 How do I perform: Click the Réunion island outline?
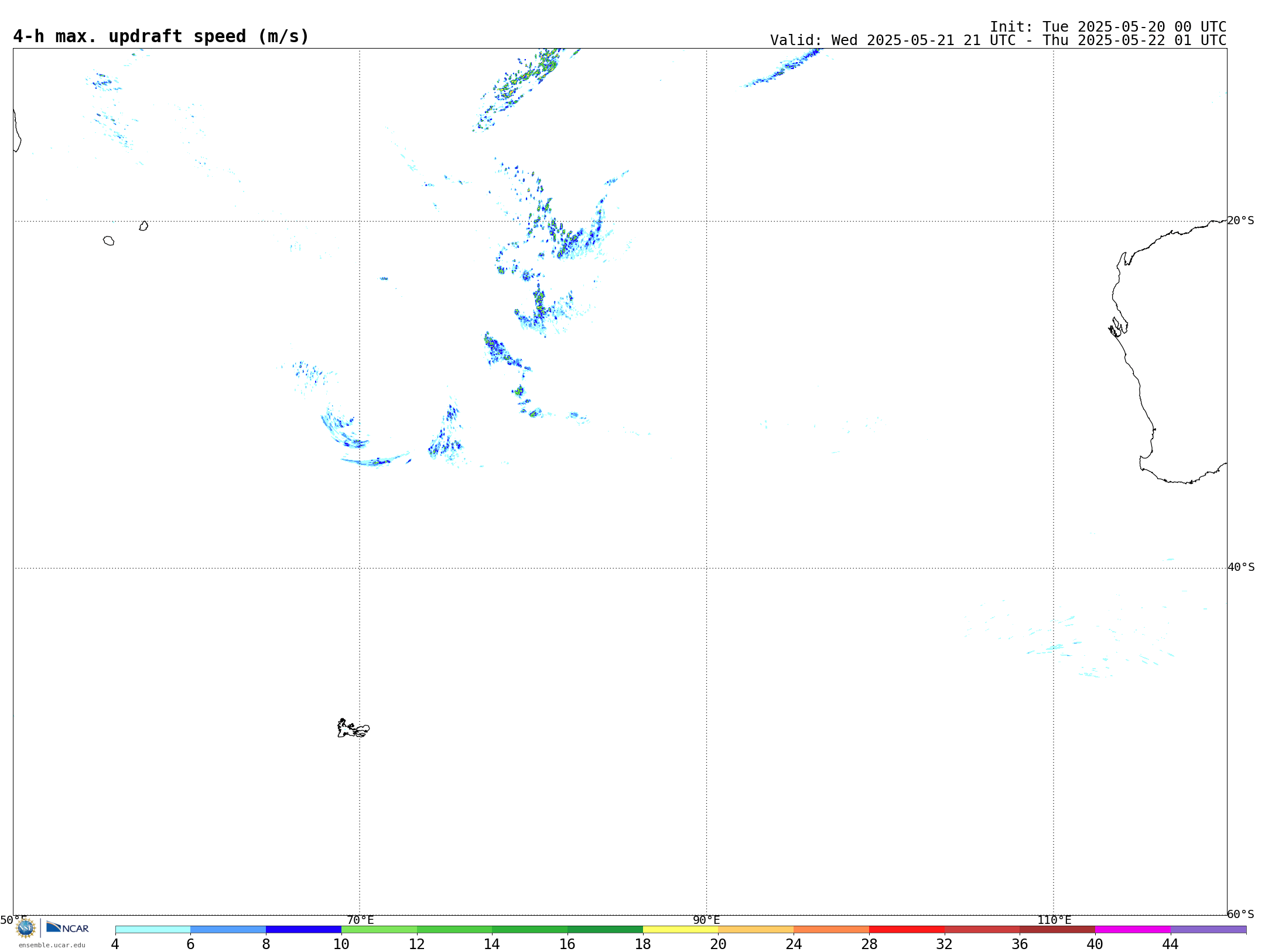(108, 241)
